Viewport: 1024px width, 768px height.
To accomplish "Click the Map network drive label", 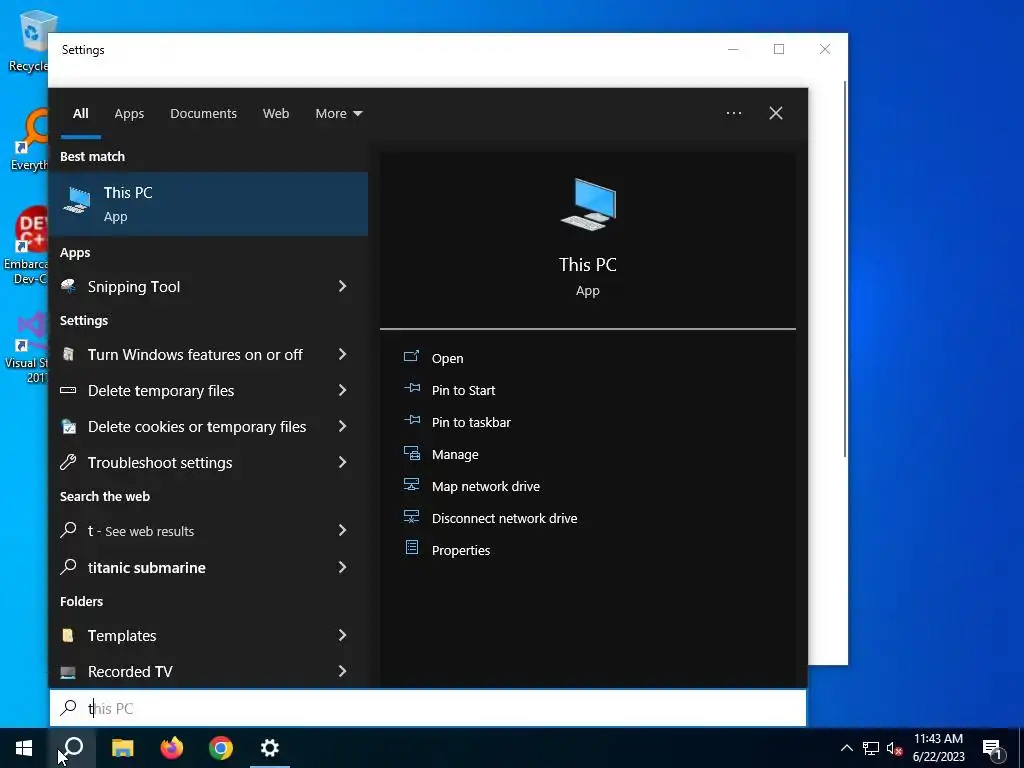I will 485,487.
